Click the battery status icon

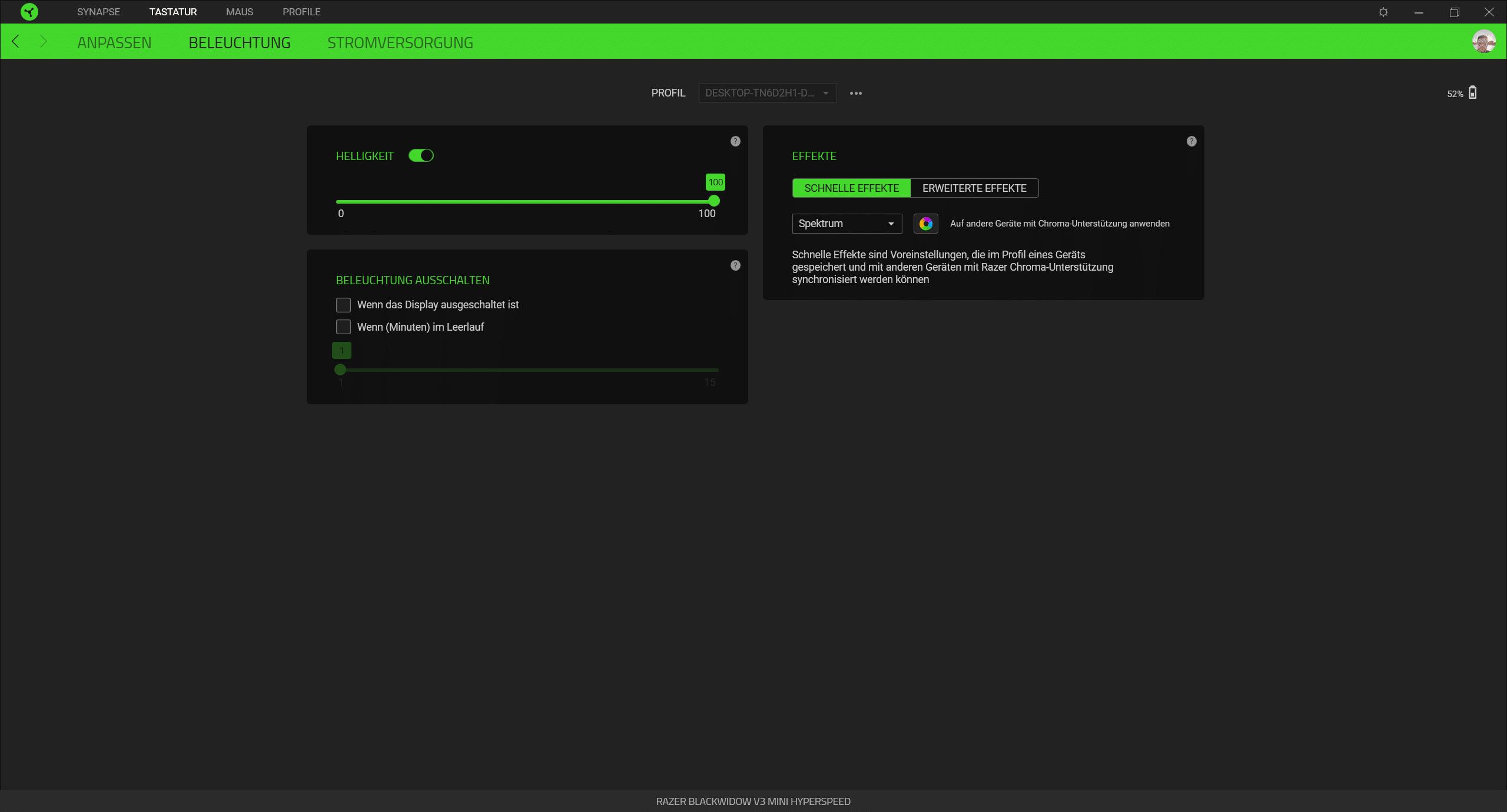tap(1472, 93)
